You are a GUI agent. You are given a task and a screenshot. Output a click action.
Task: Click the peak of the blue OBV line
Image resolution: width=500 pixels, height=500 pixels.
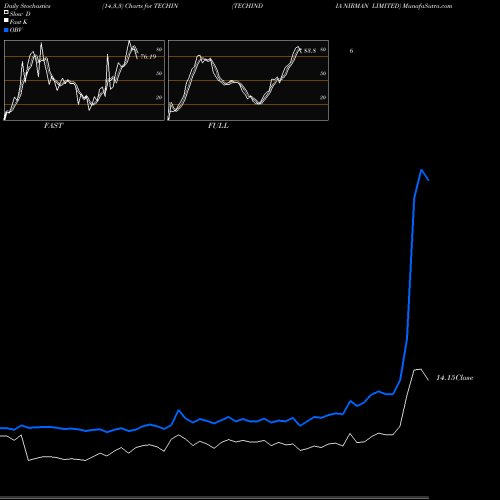(x=422, y=170)
